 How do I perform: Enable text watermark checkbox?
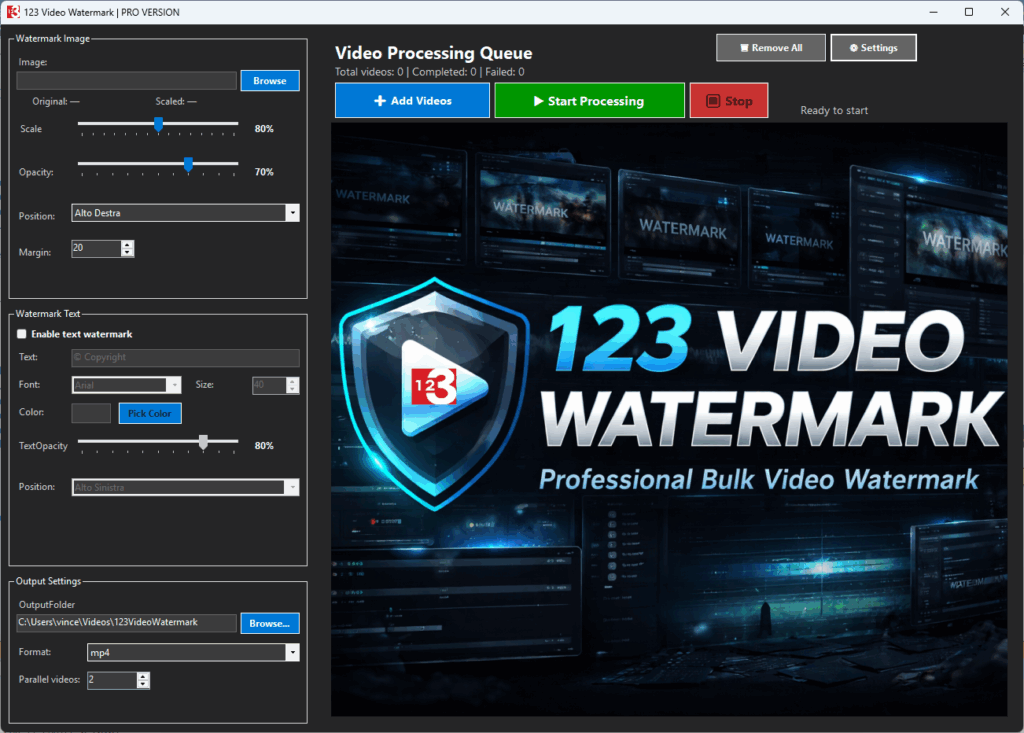(x=23, y=334)
